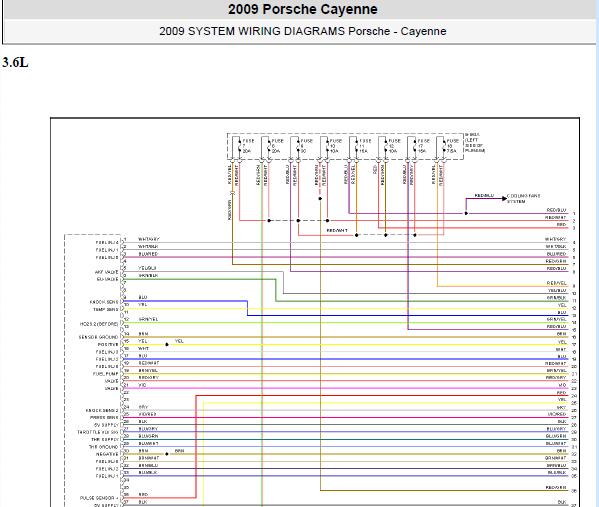Click the Knock Sens connector label
Screen dimensions: 599x507
(104, 302)
